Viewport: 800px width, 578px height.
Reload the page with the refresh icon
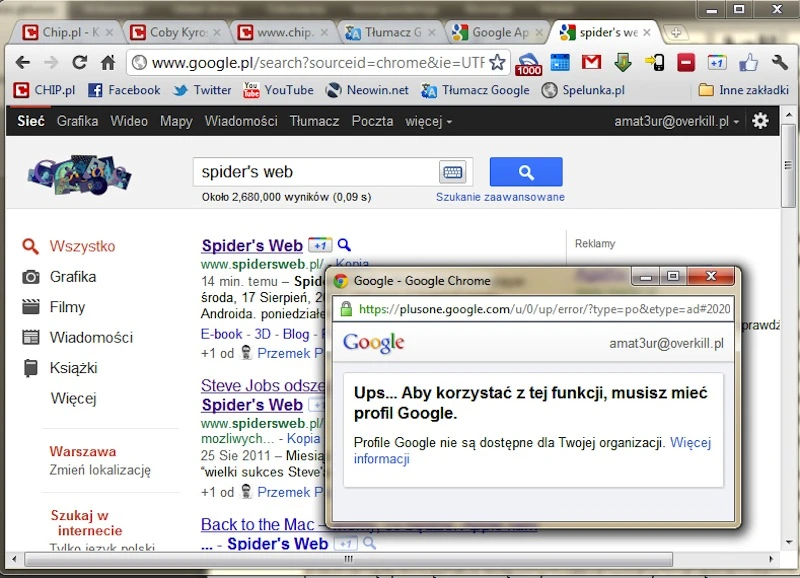(x=79, y=62)
